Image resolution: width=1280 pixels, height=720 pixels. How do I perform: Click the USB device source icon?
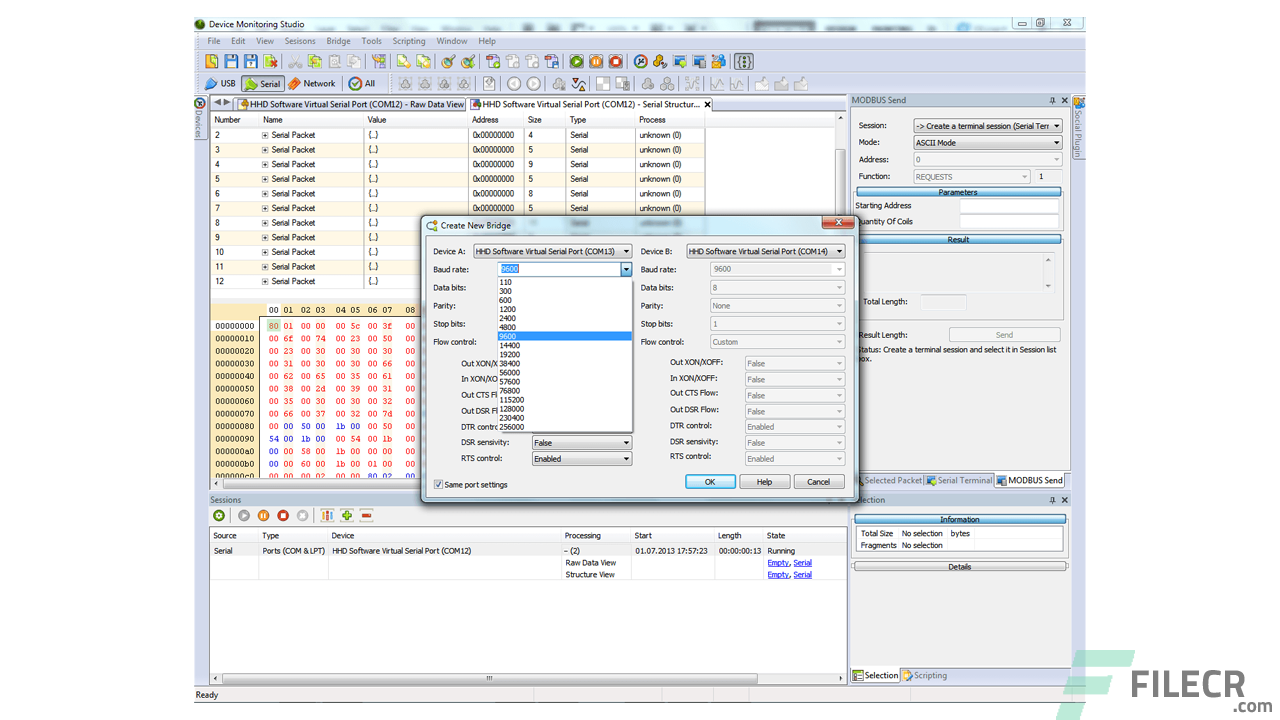(219, 83)
